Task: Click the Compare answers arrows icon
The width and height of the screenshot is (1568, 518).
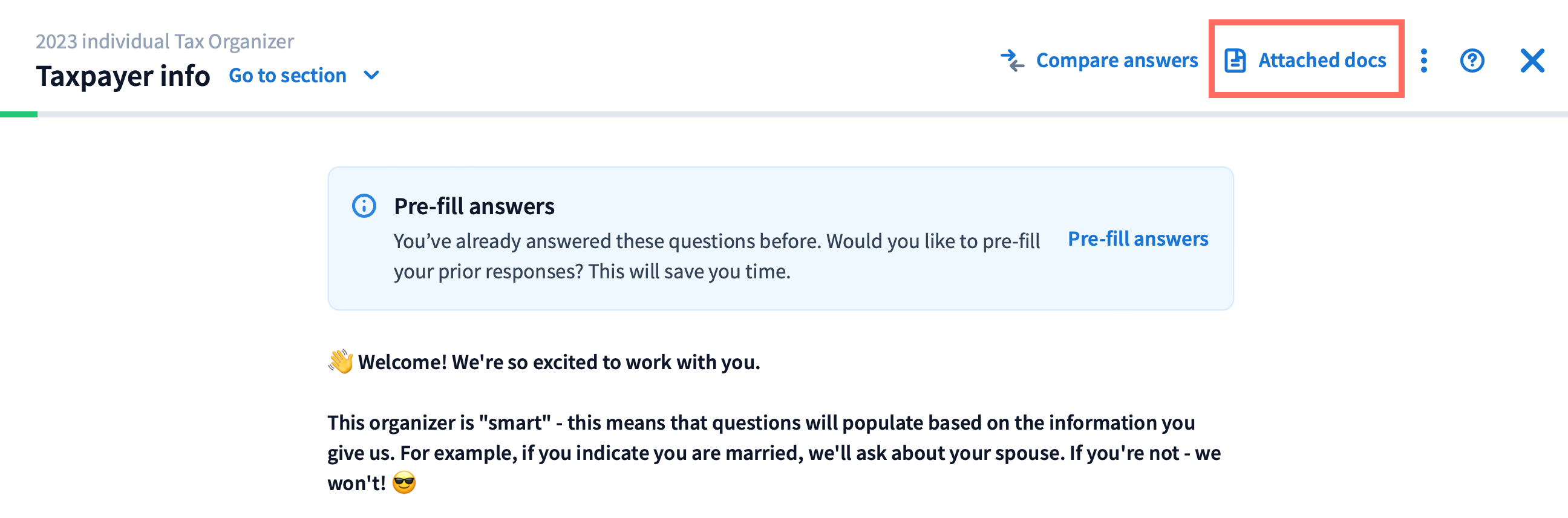Action: (x=1012, y=61)
